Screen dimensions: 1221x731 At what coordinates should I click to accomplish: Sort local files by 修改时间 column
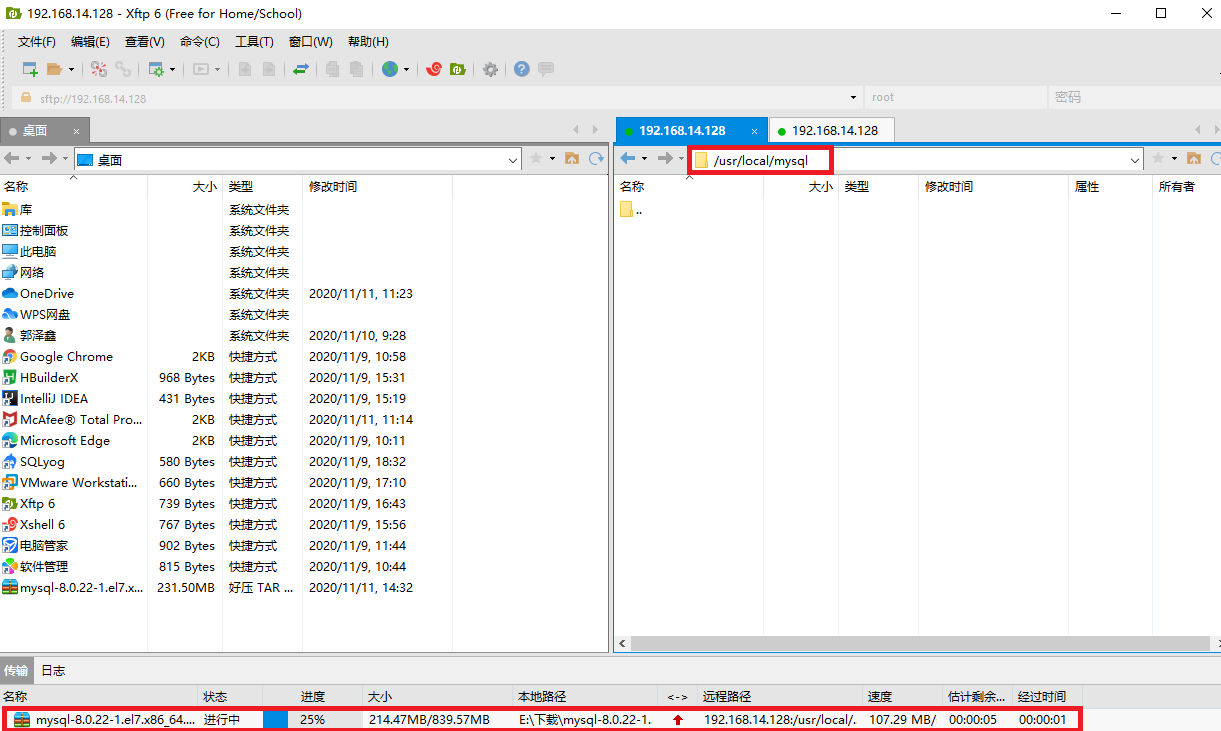tap(377, 186)
